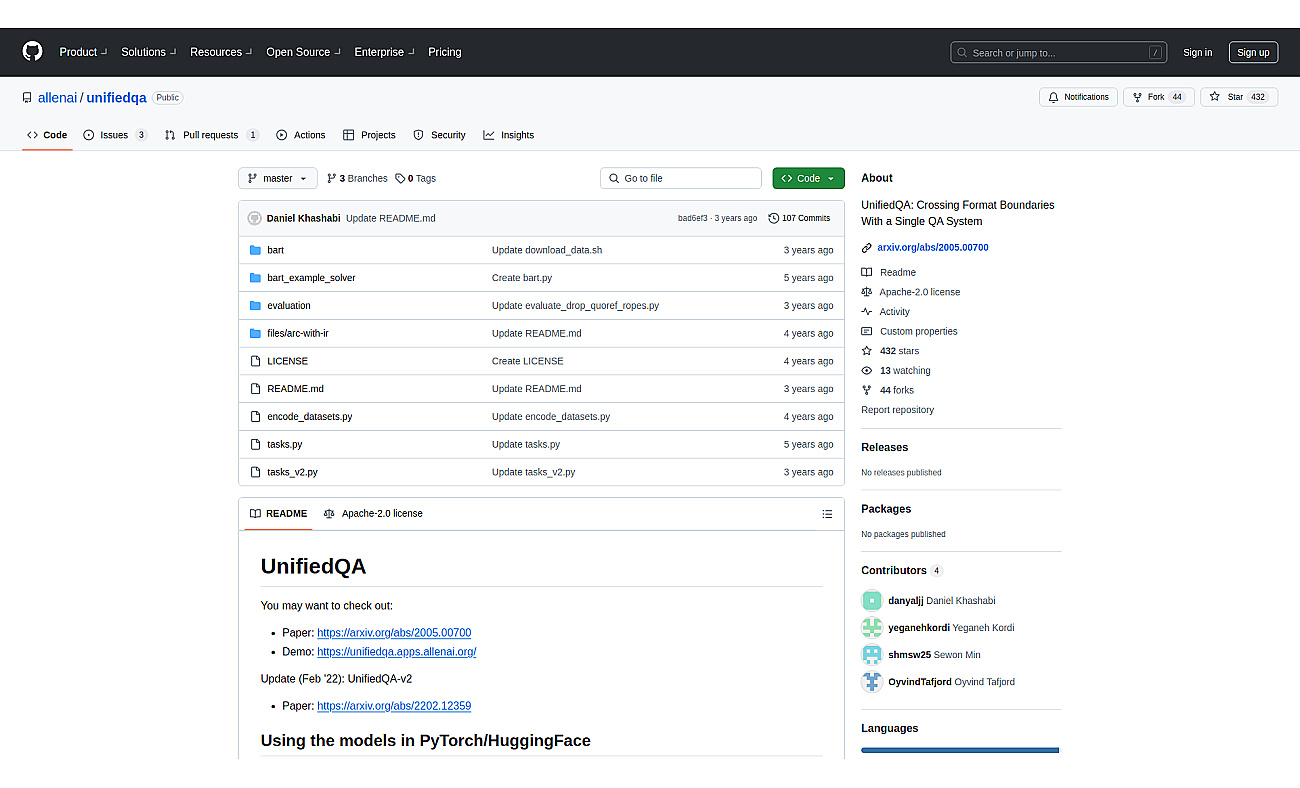Switch to the Actions tab
Screen dimensions: 1300x788
pos(301,135)
